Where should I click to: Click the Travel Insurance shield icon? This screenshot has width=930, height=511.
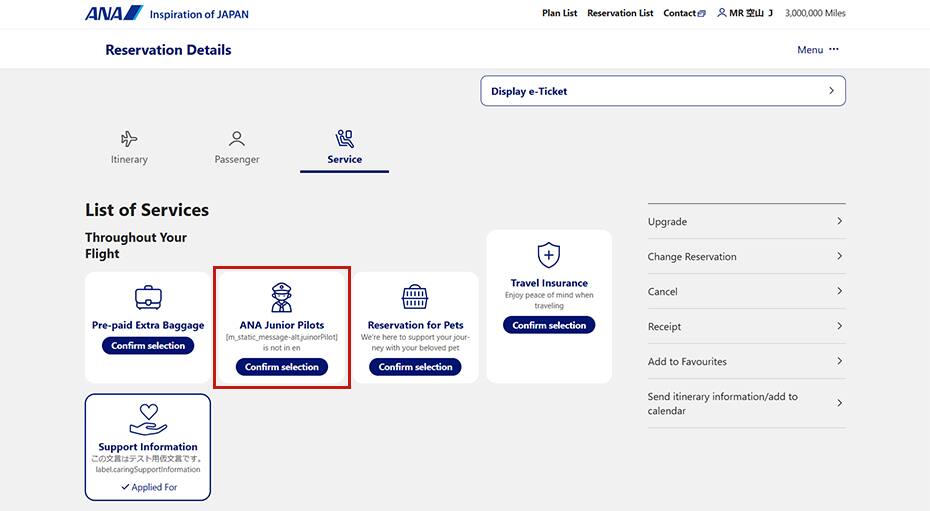tap(549, 255)
